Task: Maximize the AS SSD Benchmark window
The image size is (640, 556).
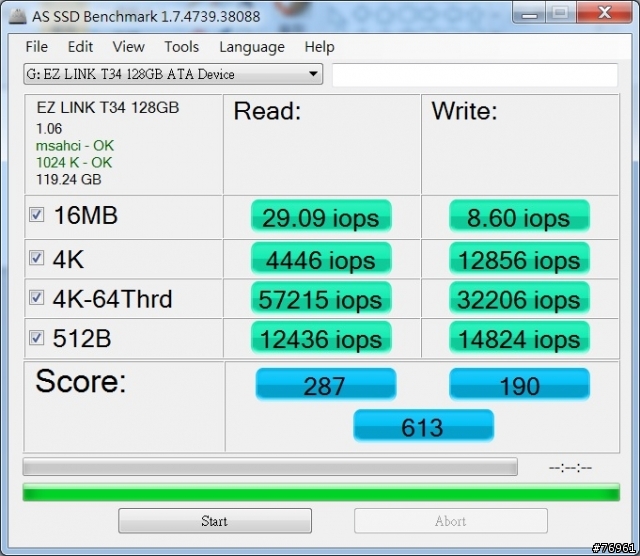Action: pos(560,13)
